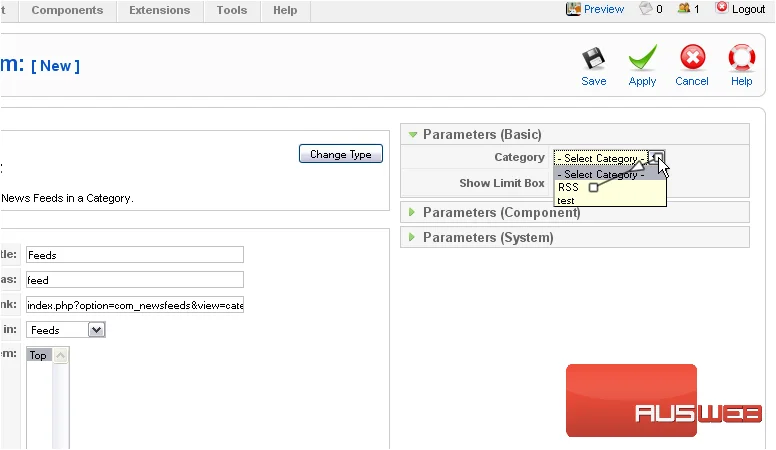Select RSS in the Category list

[x=610, y=187]
